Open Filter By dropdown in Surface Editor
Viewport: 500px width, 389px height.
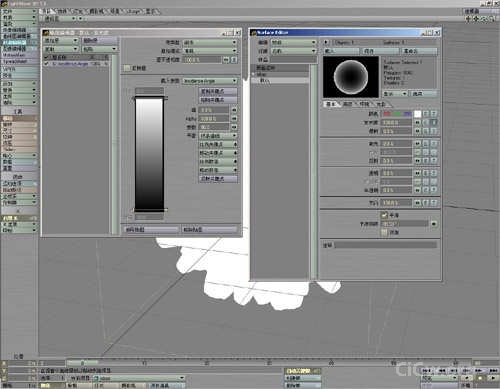293,51
